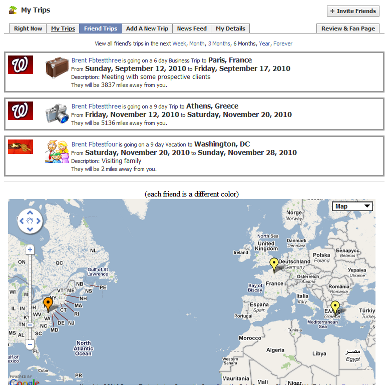This screenshot has width=385, height=391.
Task: Click the orange map marker near Washington
Action: (48, 304)
